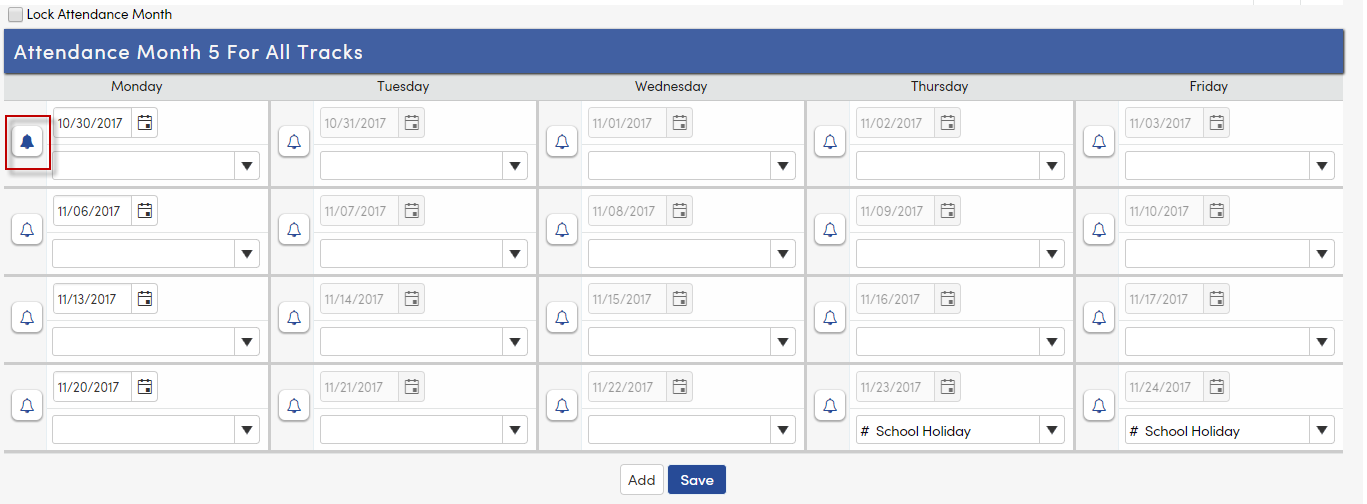Open the calendar picker for 11/20/2017
This screenshot has height=504, width=1367.
(145, 387)
